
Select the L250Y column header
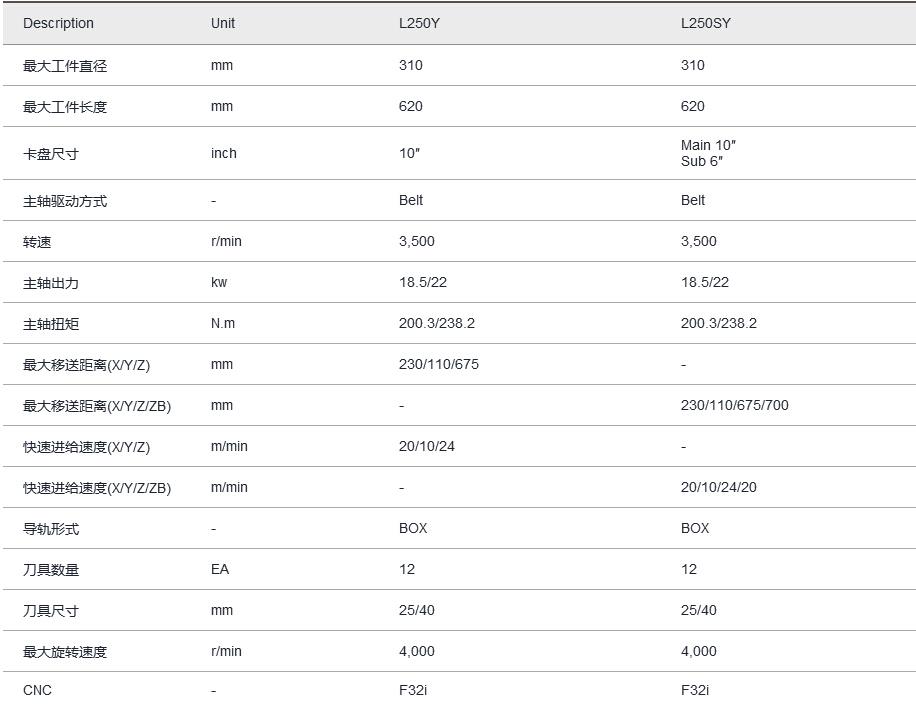point(419,23)
